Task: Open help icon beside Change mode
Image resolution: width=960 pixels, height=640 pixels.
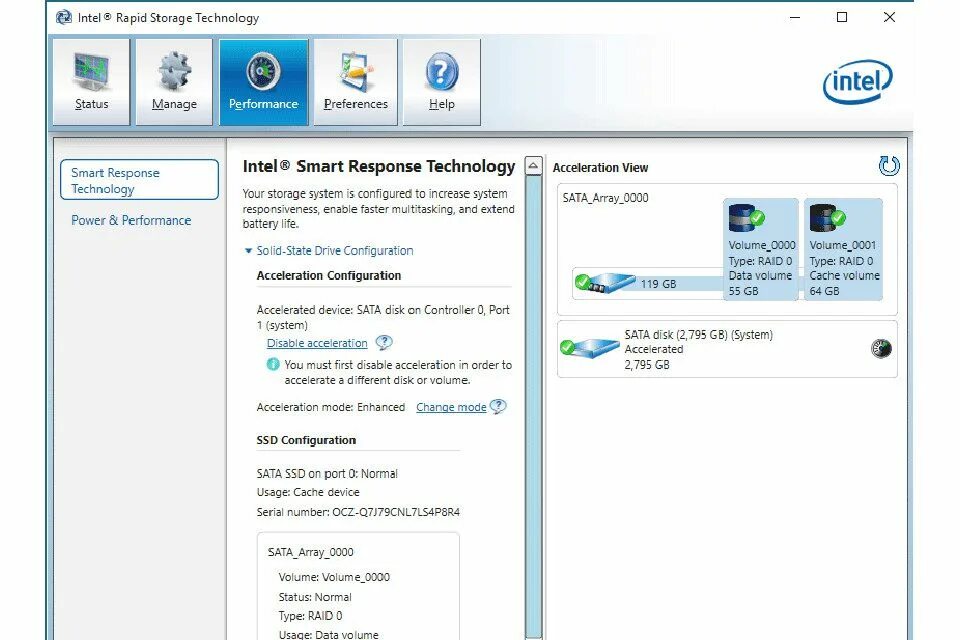Action: 498,406
